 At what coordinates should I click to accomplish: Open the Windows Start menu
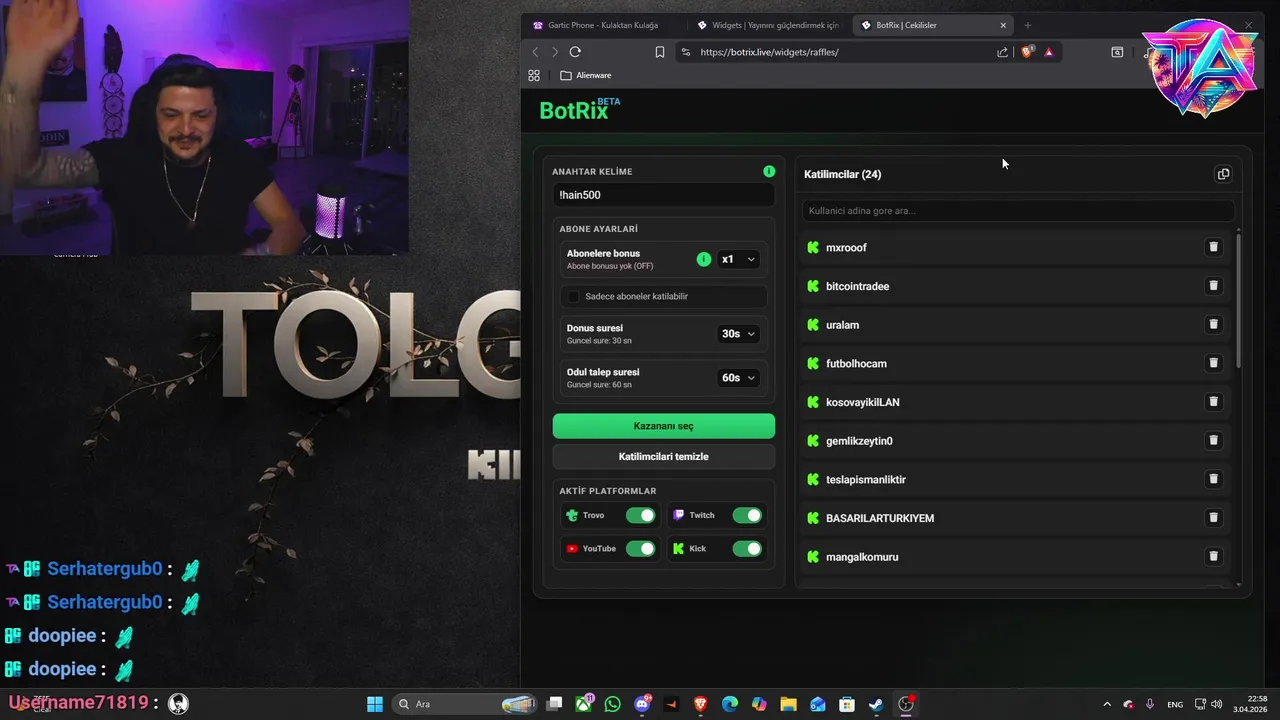375,704
